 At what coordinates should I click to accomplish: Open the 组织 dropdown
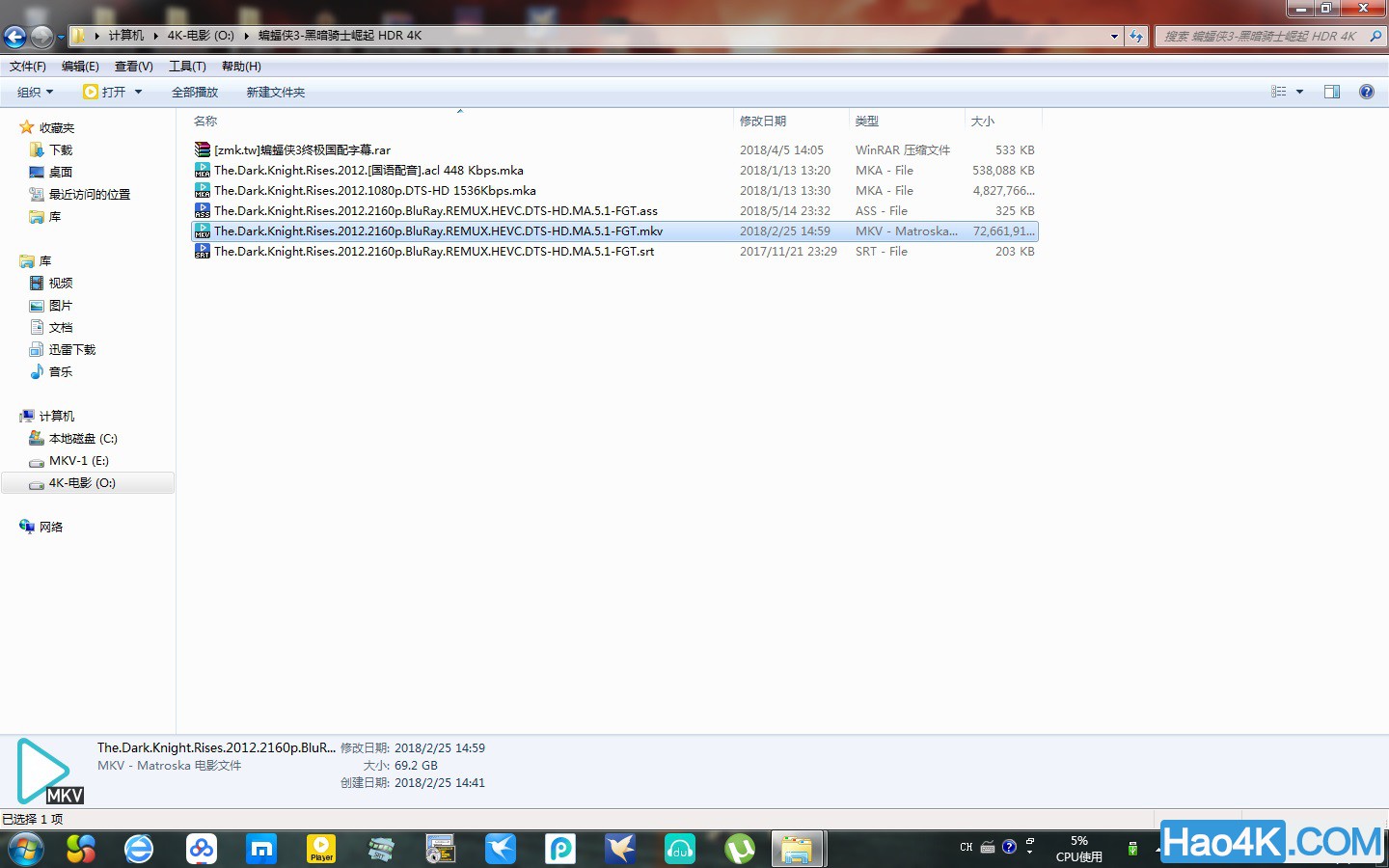point(35,92)
